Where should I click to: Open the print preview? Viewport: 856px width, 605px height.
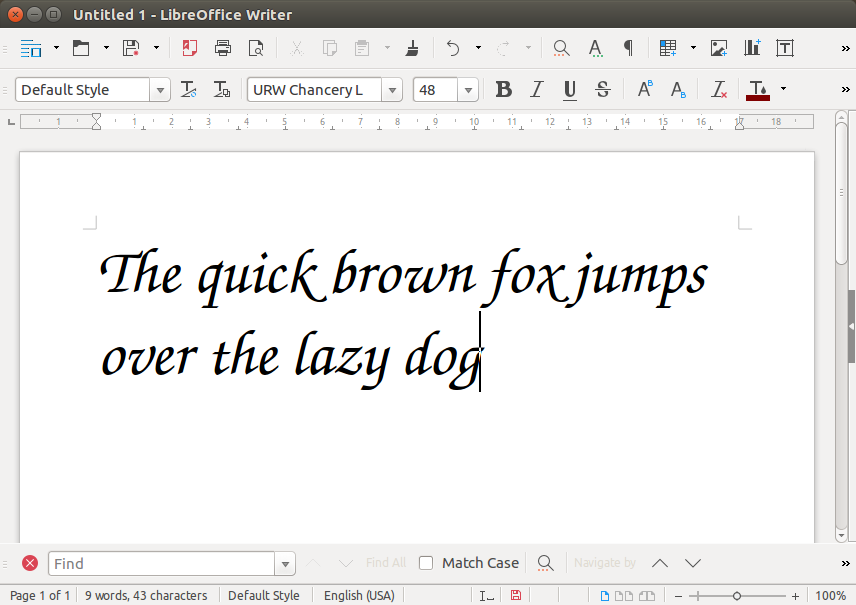256,47
